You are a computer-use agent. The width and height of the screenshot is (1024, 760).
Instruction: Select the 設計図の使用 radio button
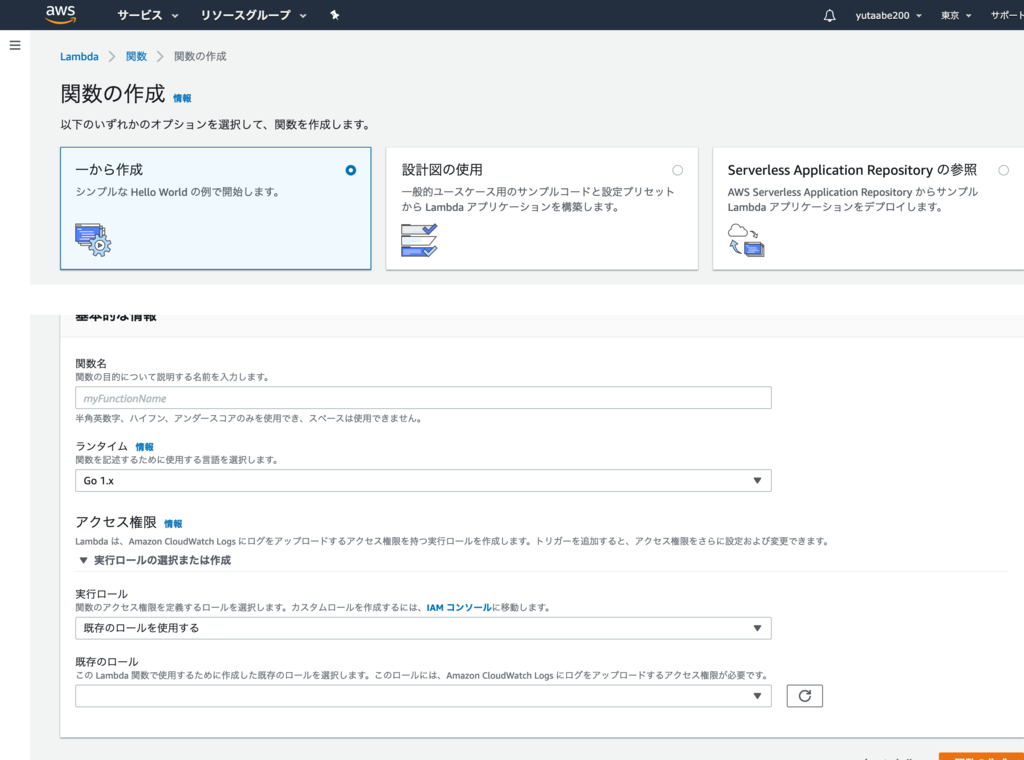(677, 170)
